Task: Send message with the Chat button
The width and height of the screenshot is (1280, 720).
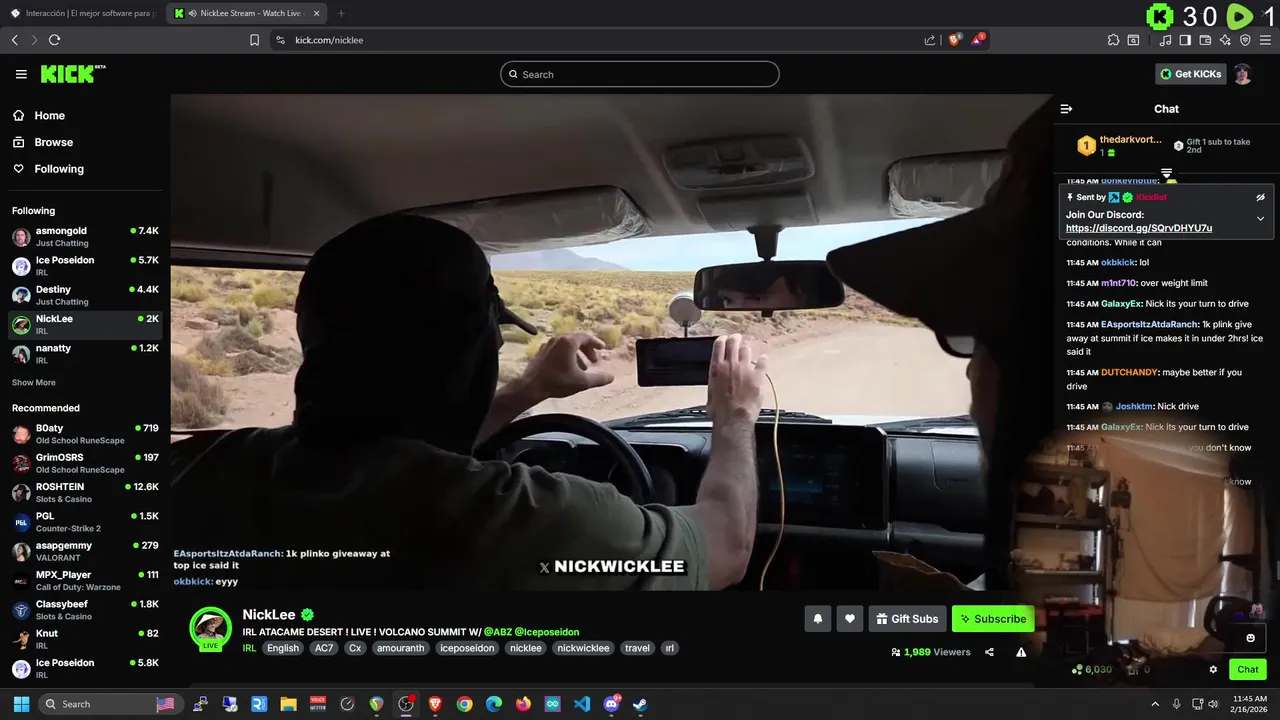Action: coord(1248,670)
